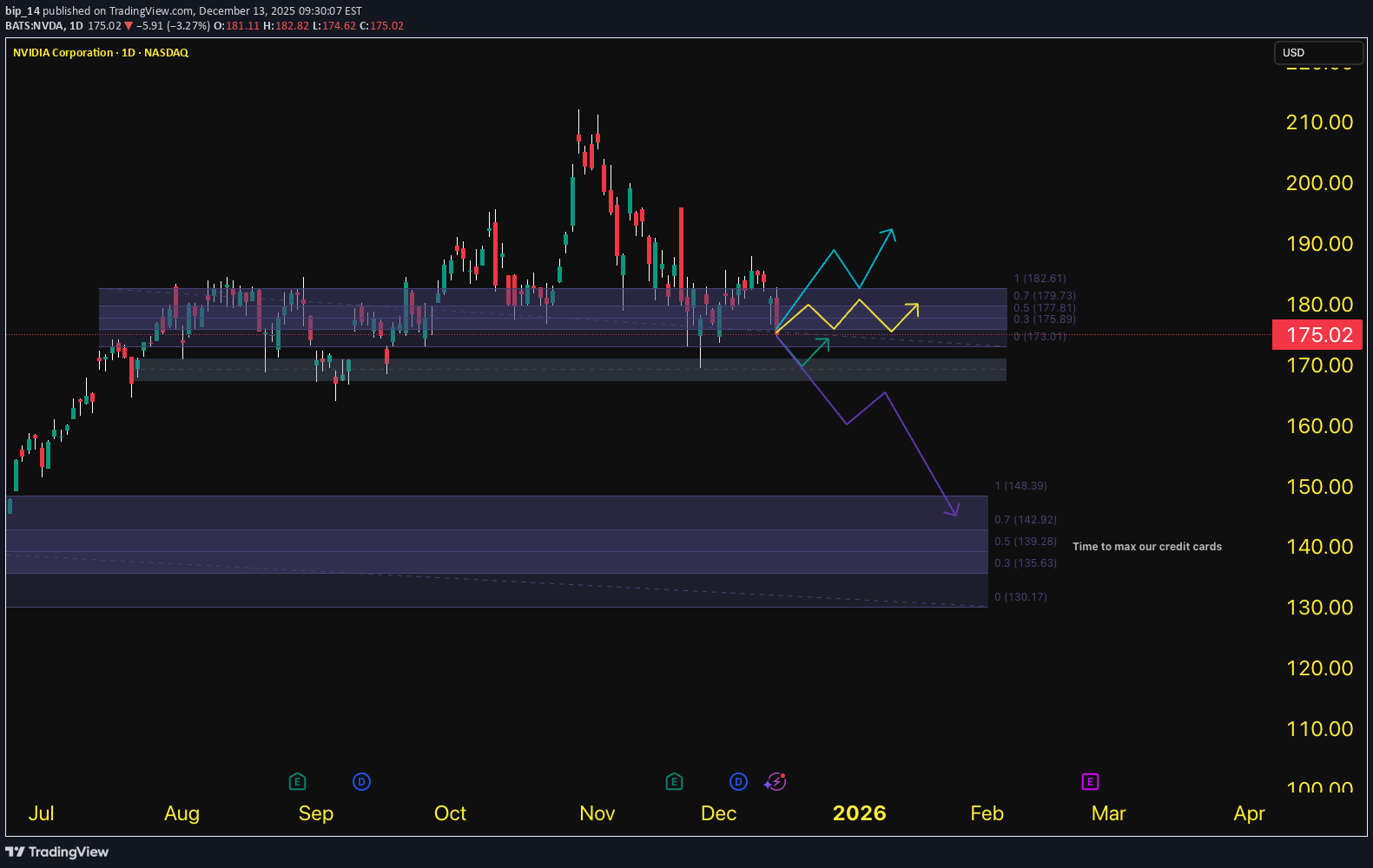Click the Oct time axis label
Image resolution: width=1373 pixels, height=868 pixels.
[450, 813]
